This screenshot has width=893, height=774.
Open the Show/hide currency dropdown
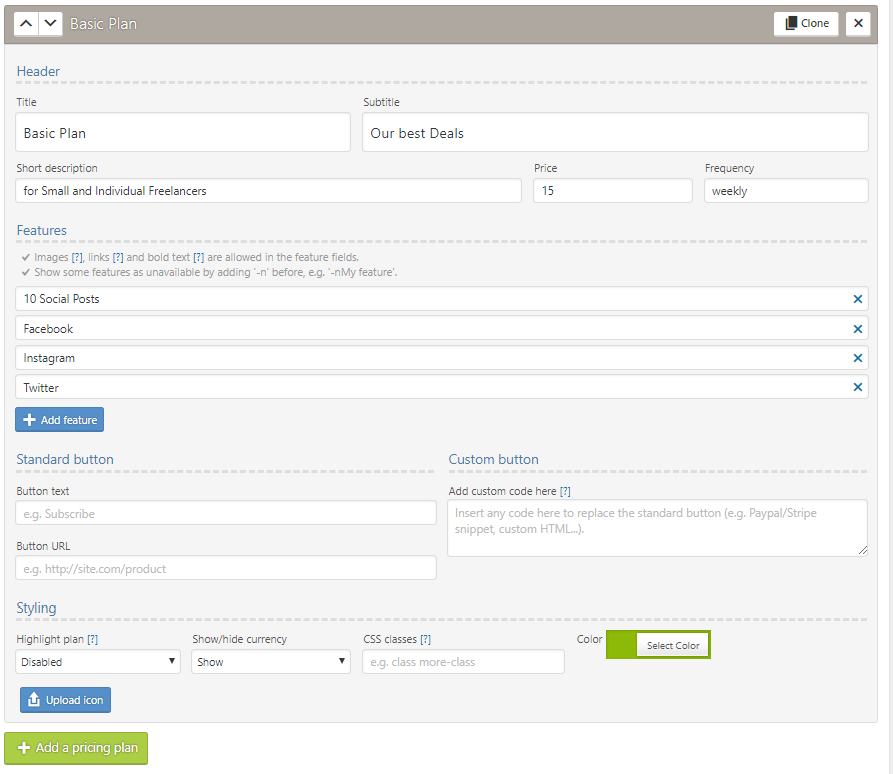click(271, 662)
